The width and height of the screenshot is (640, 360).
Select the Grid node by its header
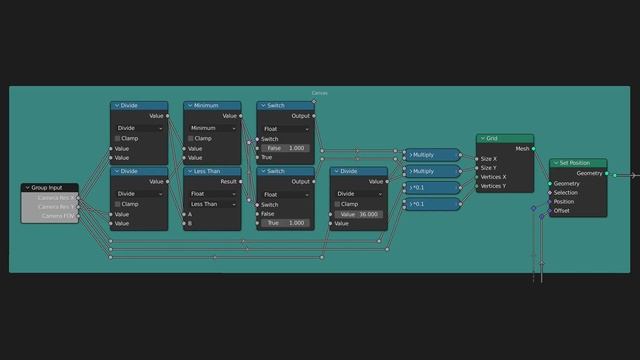[505, 139]
